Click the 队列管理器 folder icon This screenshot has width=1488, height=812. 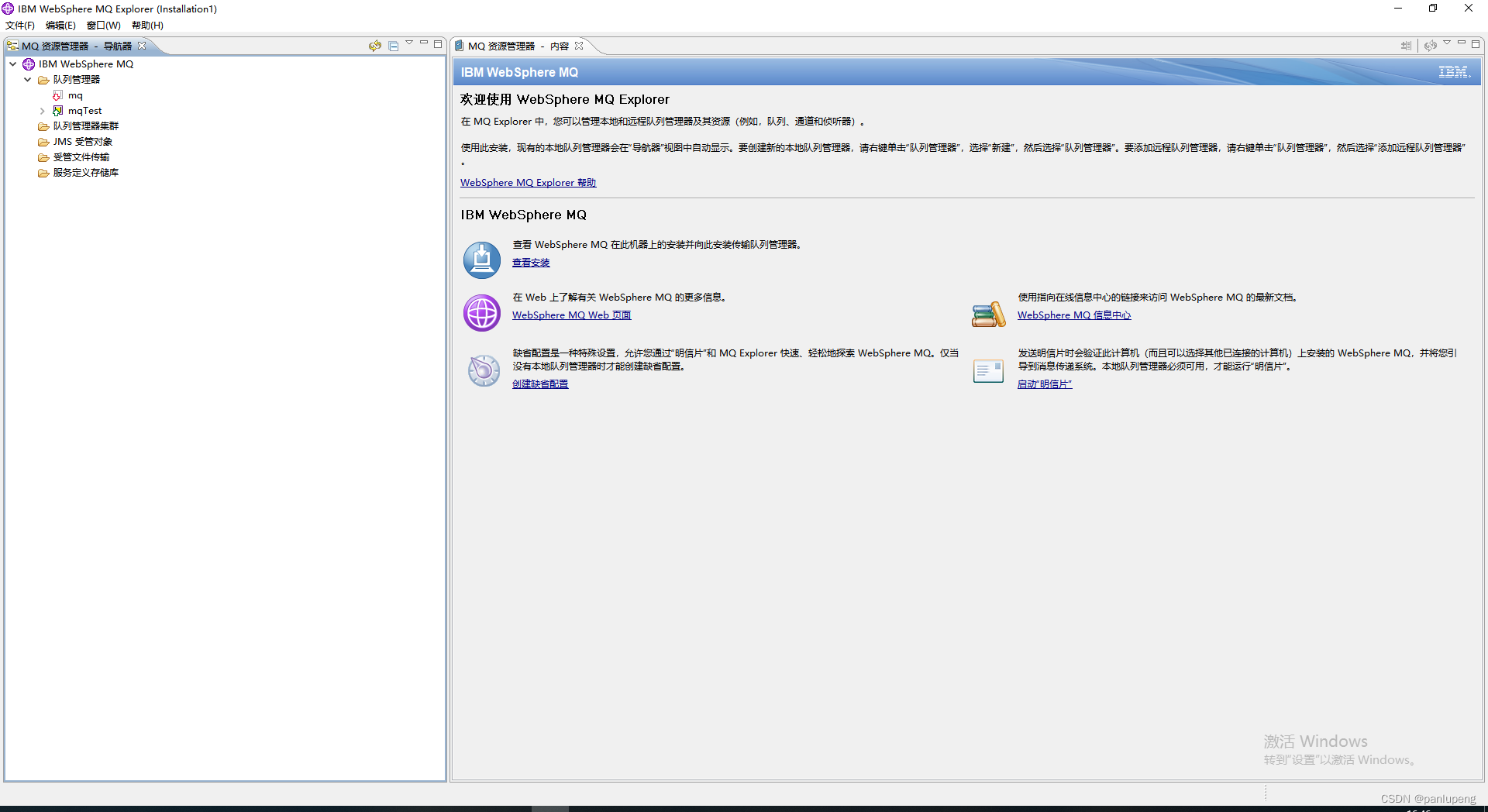43,80
